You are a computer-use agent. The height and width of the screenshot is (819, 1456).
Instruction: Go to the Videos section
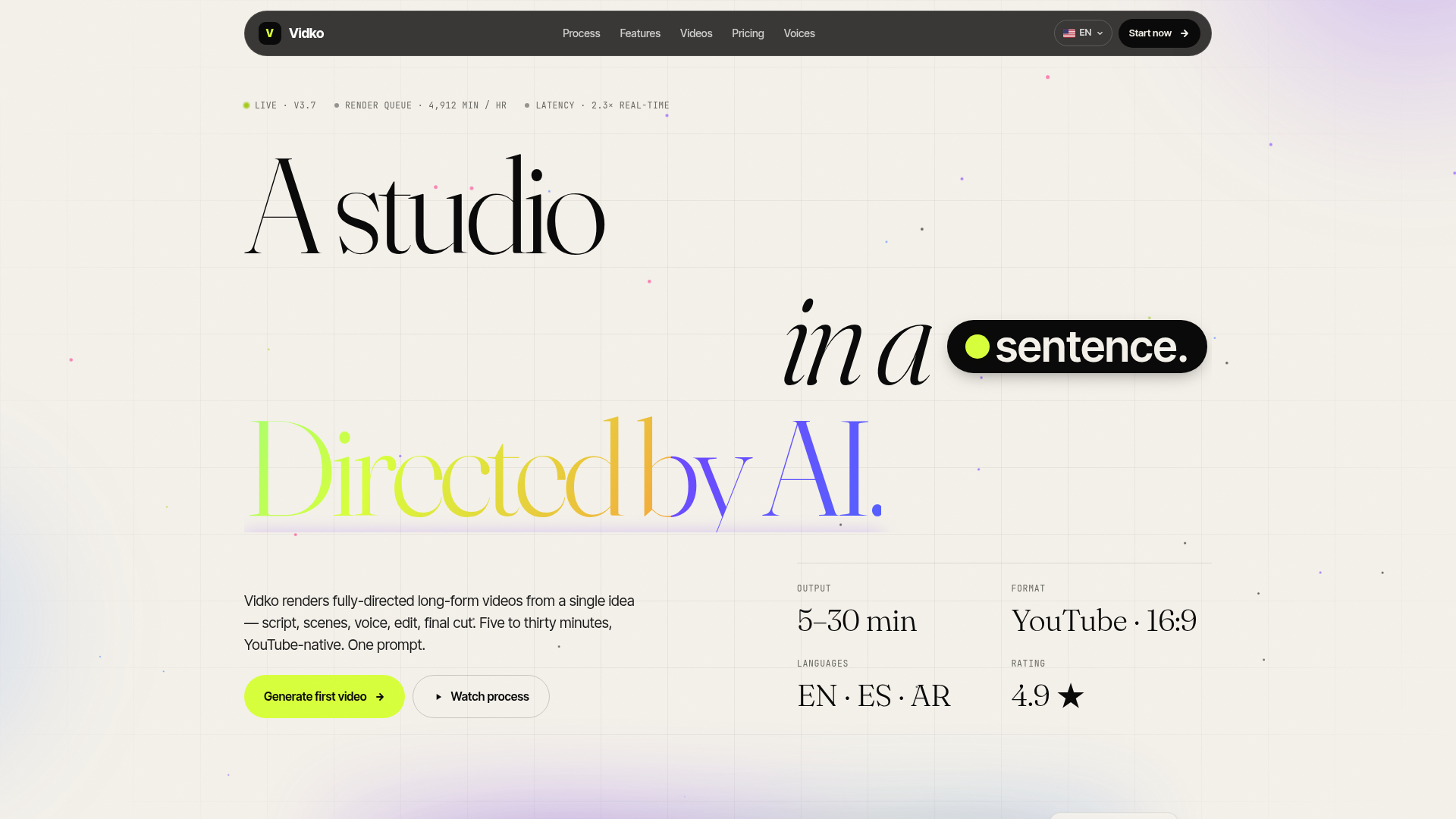pos(696,33)
